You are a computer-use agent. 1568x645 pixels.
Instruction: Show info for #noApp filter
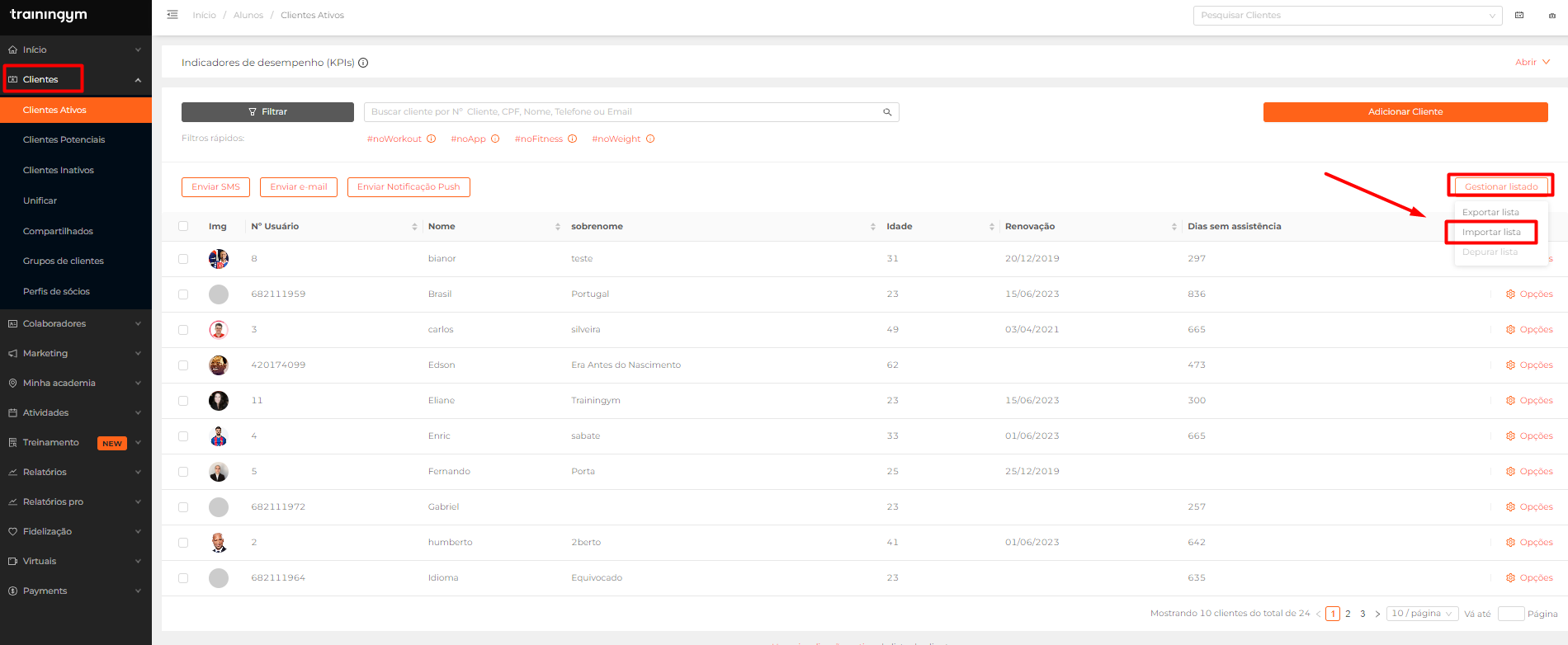(495, 139)
